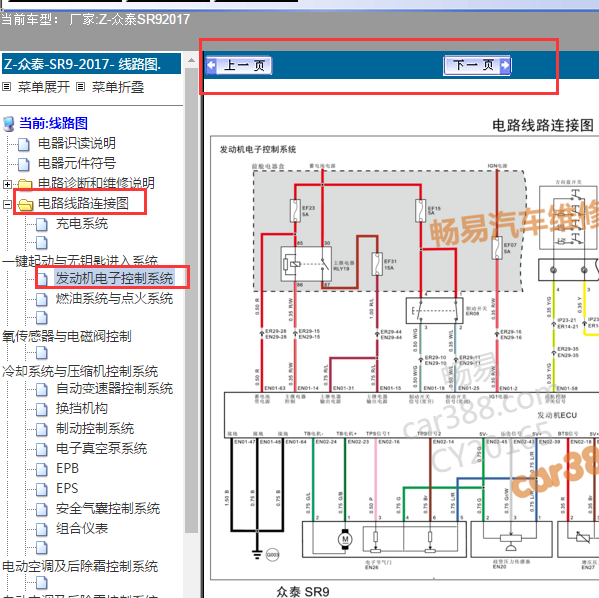Open 燃油系统与点火系统 diagram
The height and width of the screenshot is (598, 599).
coord(115,298)
